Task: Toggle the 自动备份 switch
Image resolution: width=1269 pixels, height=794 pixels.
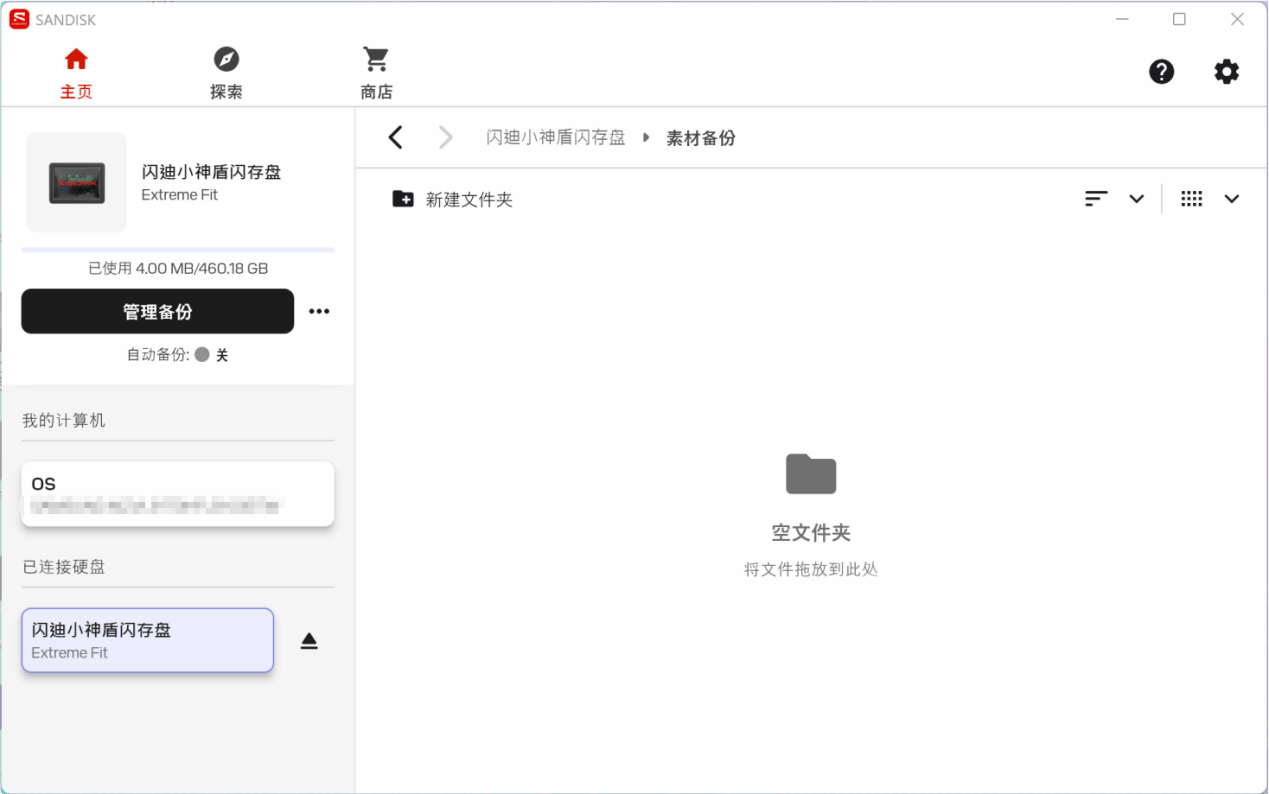Action: pos(203,355)
